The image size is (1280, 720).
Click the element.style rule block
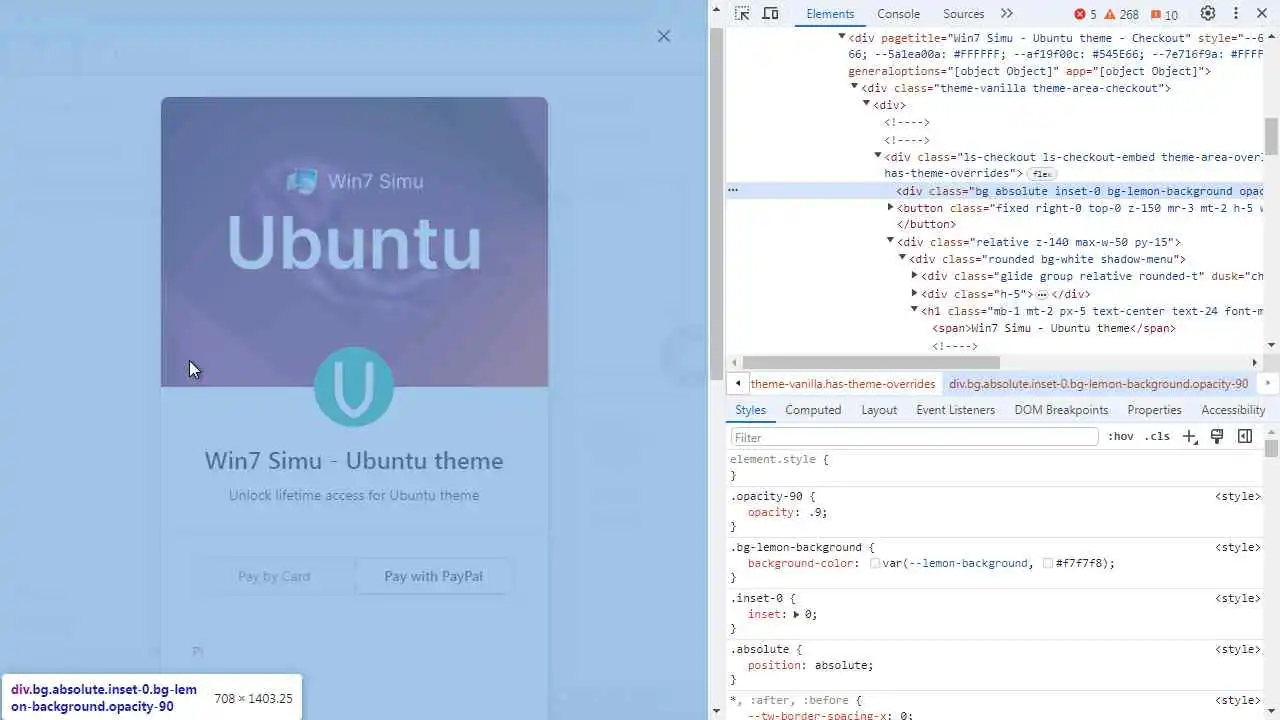tap(994, 468)
